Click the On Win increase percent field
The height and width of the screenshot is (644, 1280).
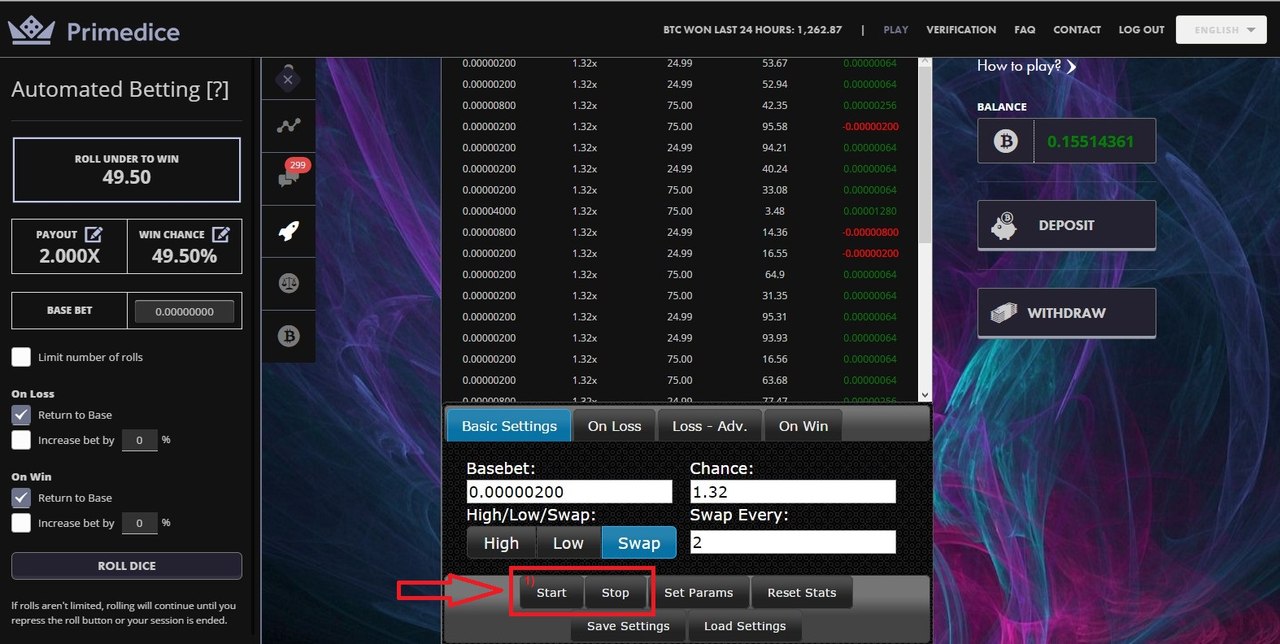[x=139, y=523]
